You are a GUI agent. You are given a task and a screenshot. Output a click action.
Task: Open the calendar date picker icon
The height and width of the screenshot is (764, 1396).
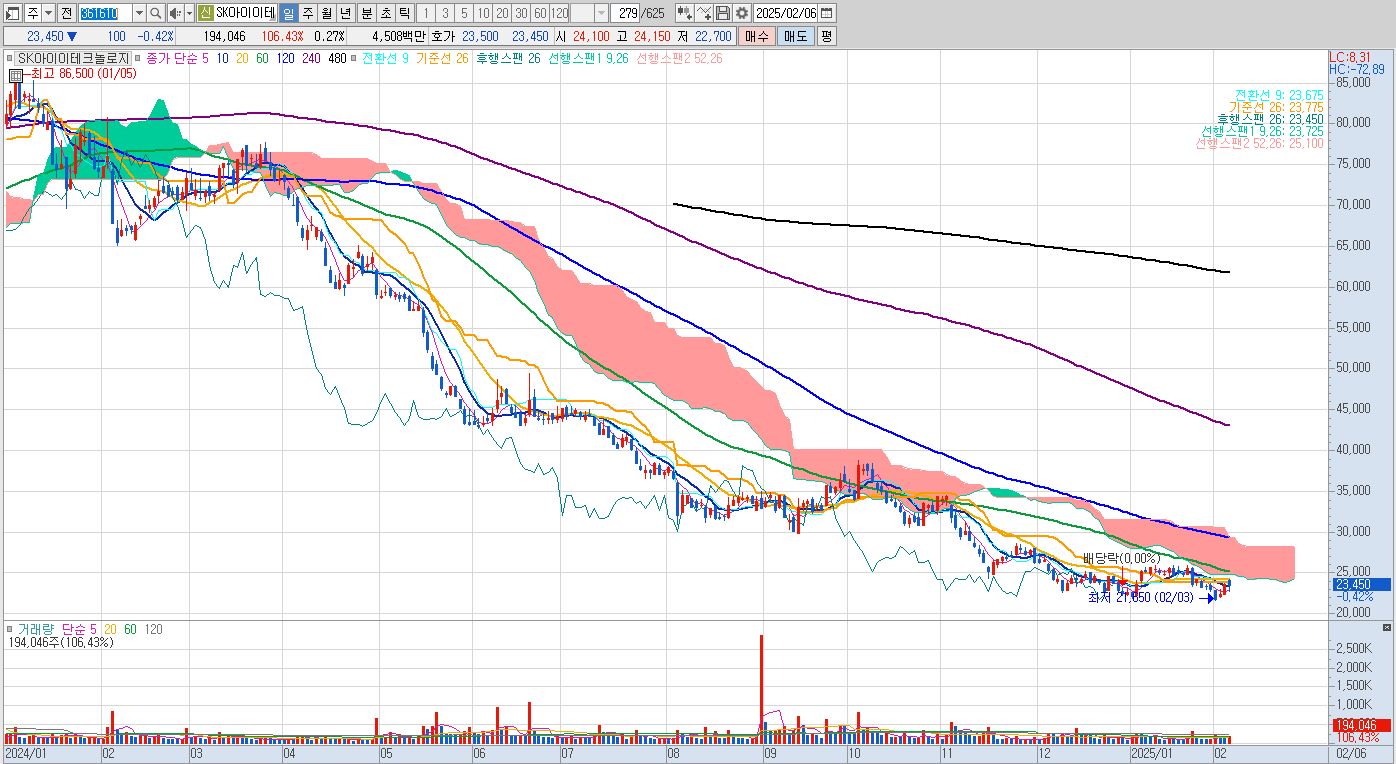(x=826, y=13)
